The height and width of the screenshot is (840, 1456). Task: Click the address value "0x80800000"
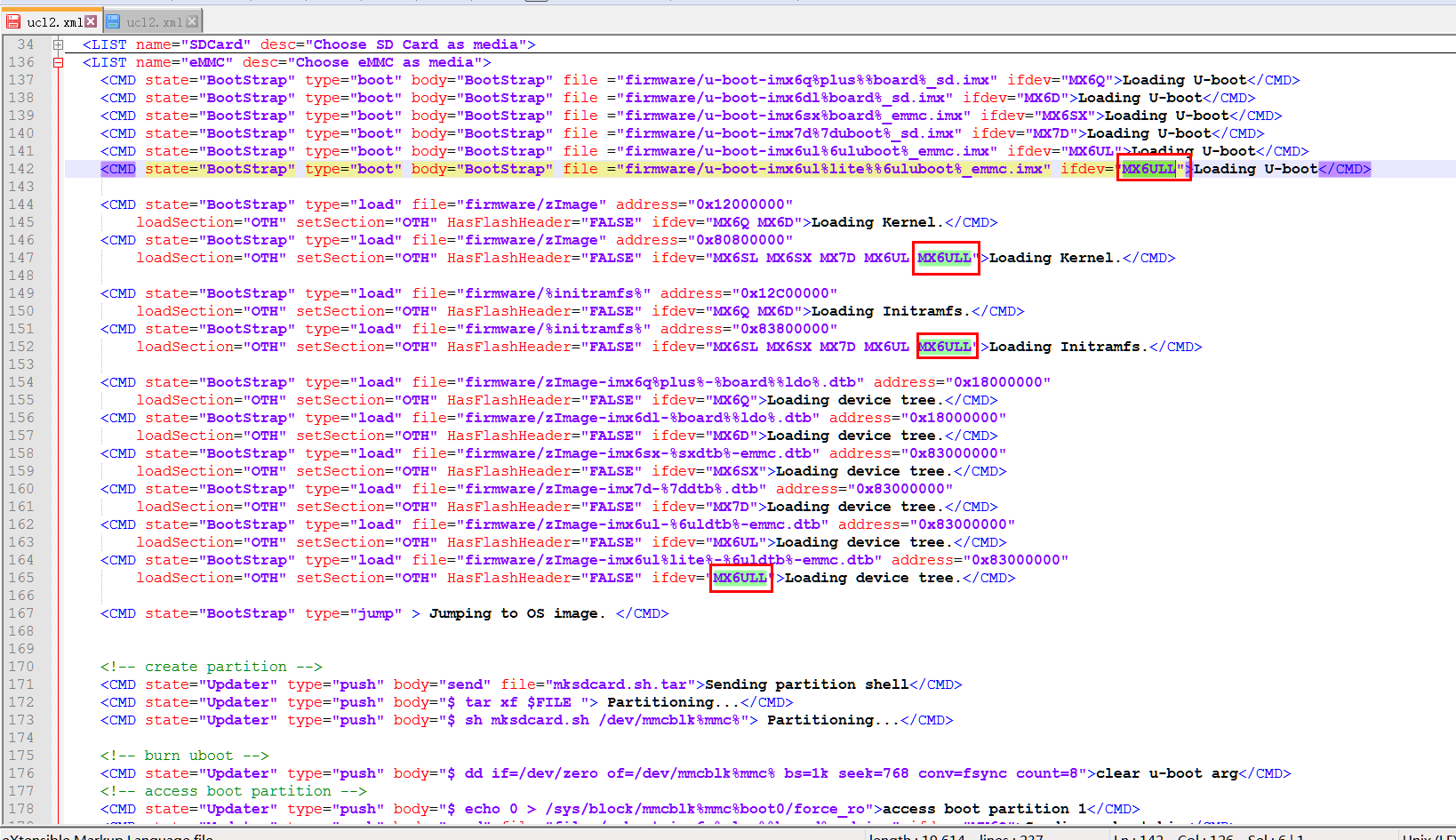click(740, 240)
